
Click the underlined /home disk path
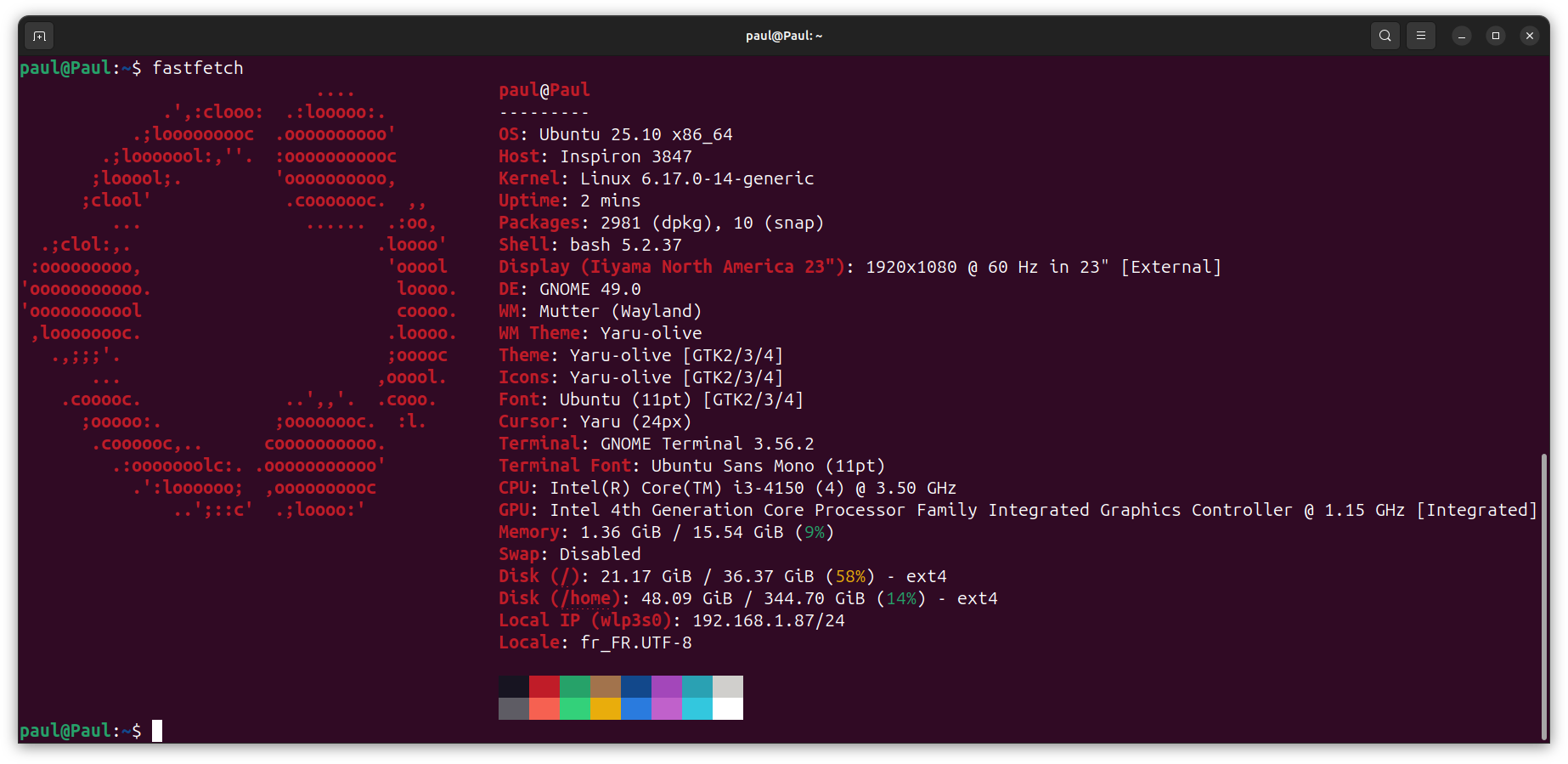pos(589,598)
